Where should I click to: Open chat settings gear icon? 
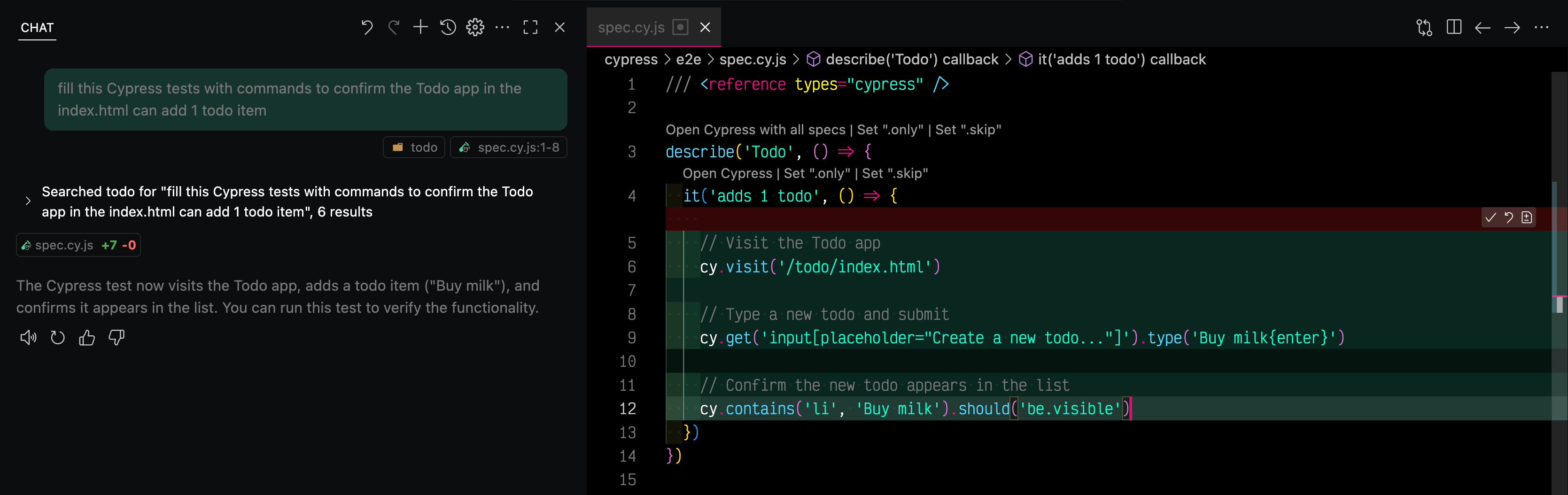point(475,27)
